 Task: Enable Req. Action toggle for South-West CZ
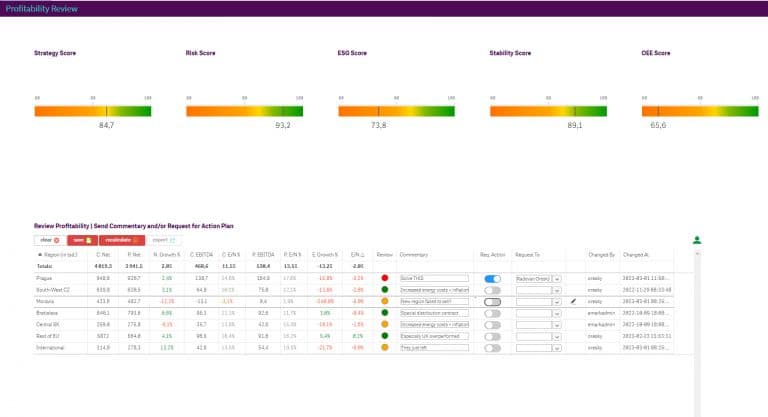(492, 290)
